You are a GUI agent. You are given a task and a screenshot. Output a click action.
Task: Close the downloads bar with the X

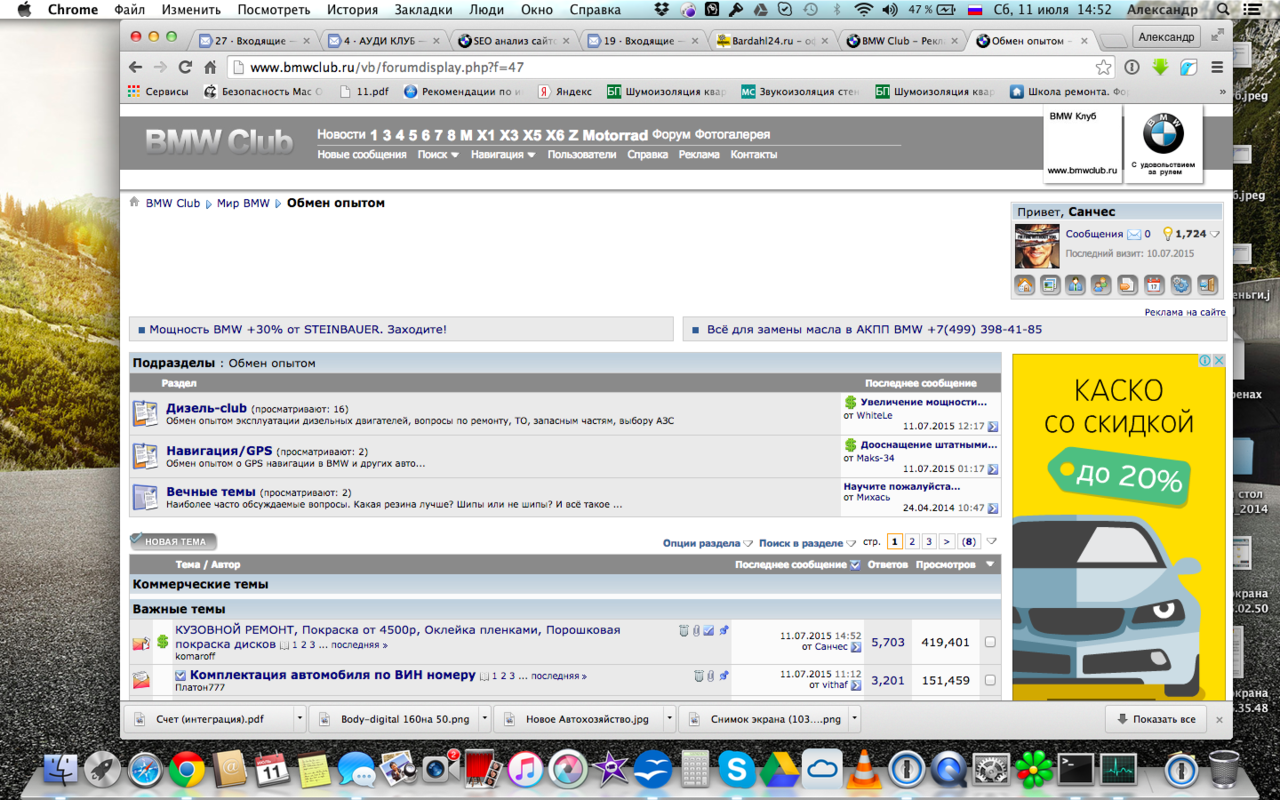1219,719
